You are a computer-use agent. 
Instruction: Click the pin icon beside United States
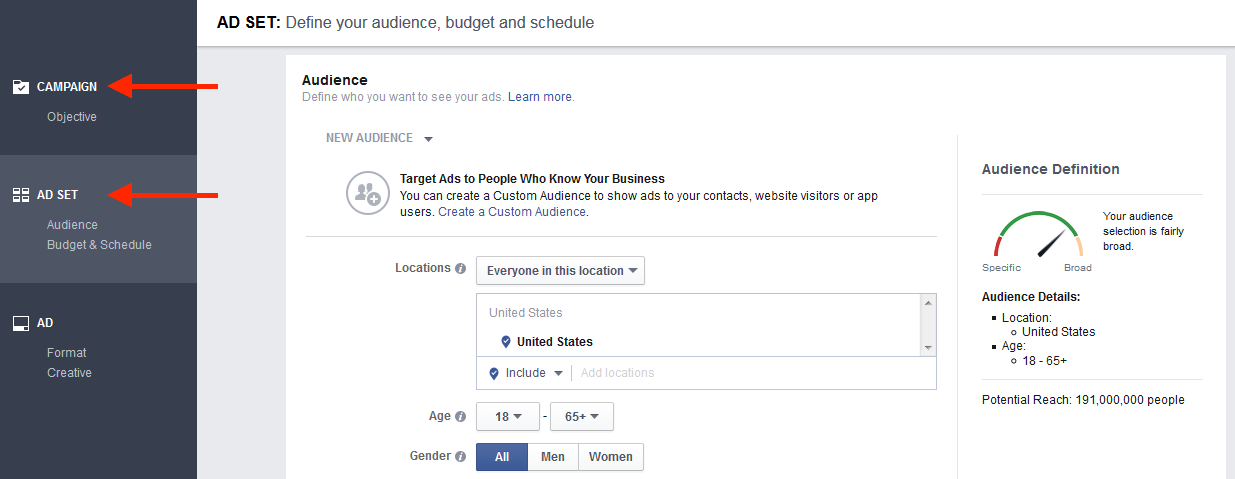tap(505, 342)
